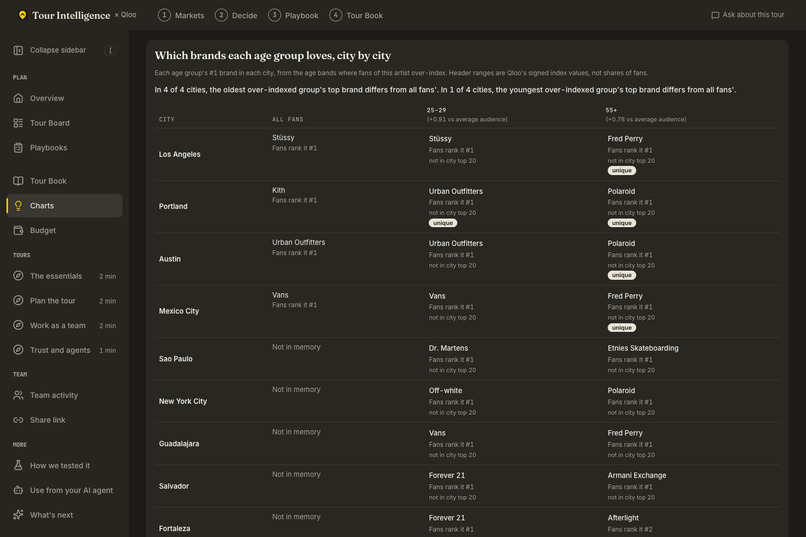Click the Sao Paulo row label
806x537 pixels.
tap(175, 359)
